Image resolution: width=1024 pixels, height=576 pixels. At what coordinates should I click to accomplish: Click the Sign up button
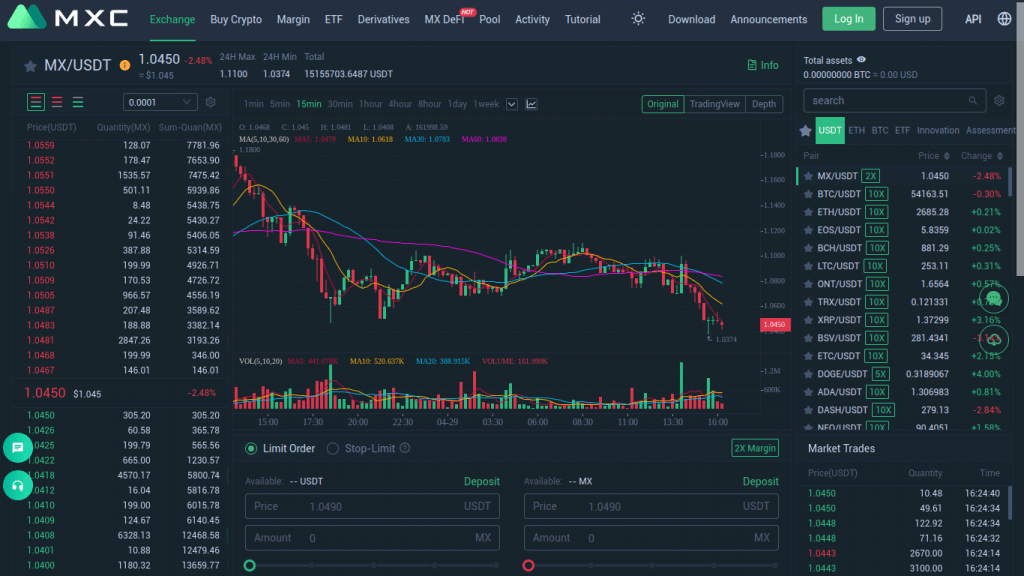pyautogui.click(x=912, y=19)
